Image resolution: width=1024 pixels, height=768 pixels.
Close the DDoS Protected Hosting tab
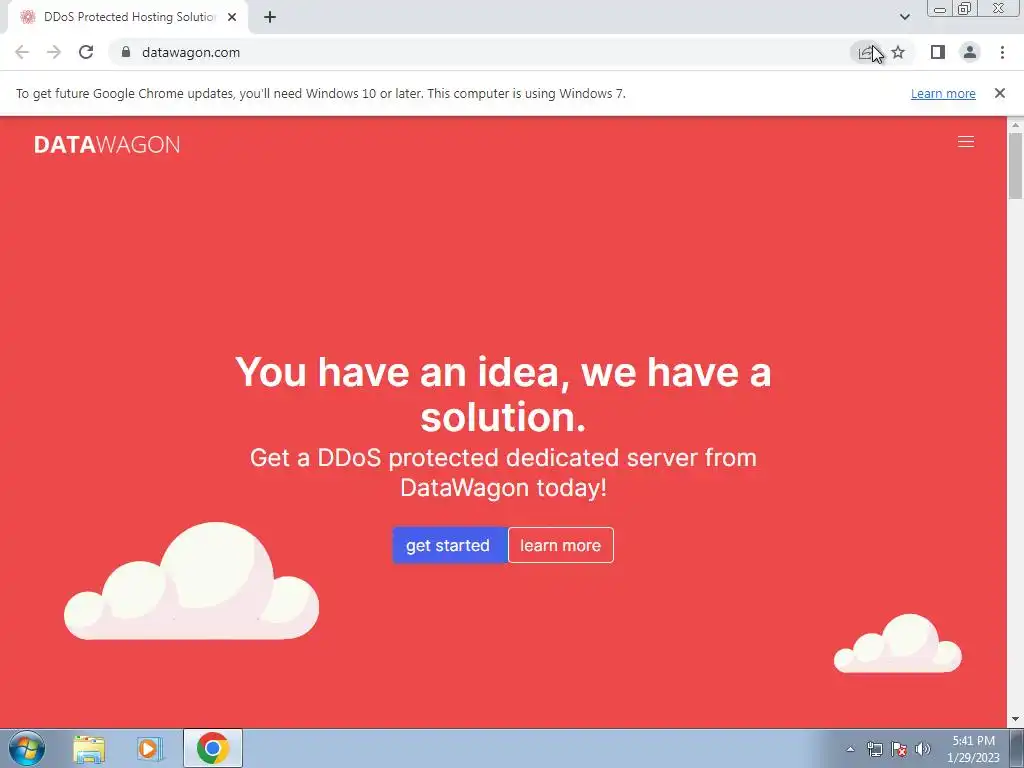[x=232, y=17]
